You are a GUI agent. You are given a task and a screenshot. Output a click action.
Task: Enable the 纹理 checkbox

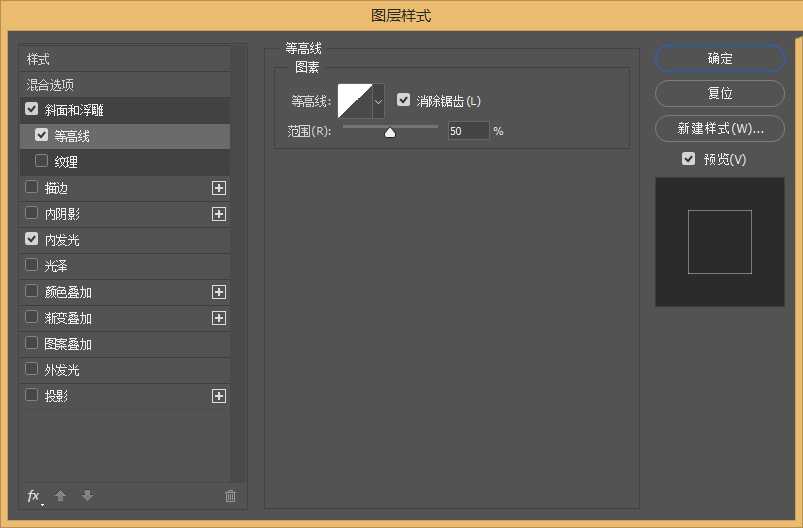(41, 161)
